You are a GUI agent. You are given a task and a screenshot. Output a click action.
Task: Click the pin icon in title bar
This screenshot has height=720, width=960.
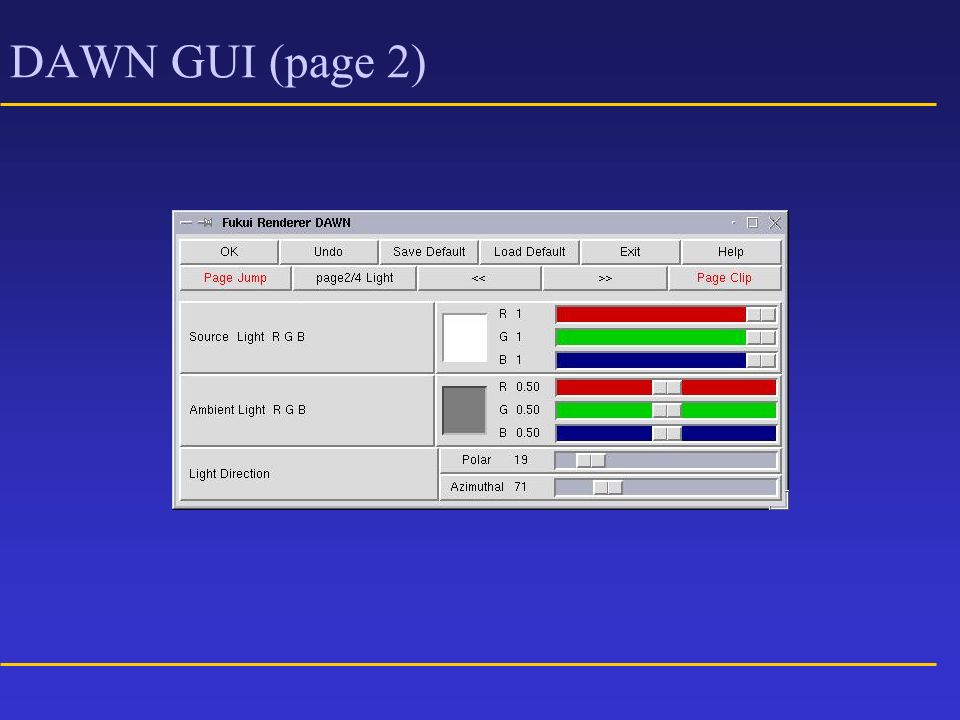click(x=205, y=223)
